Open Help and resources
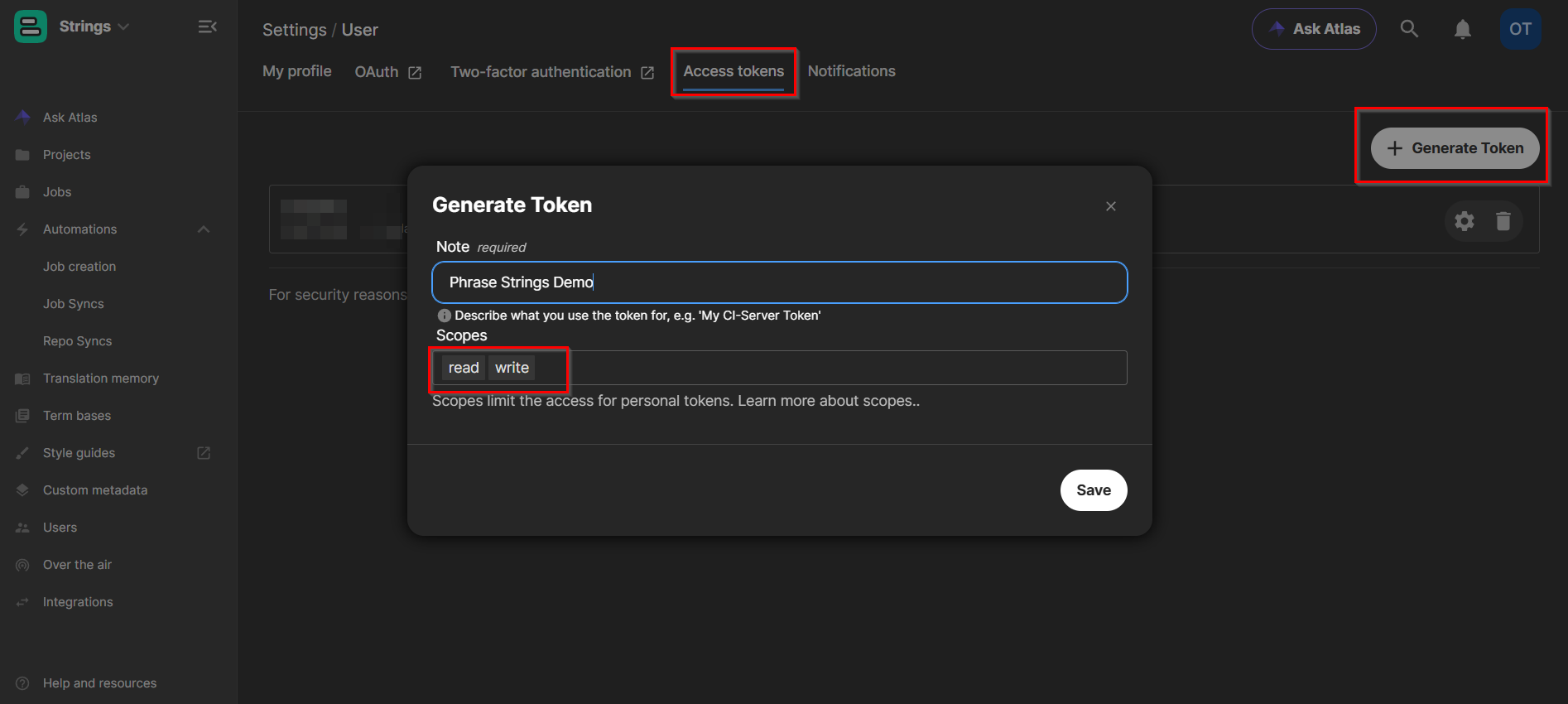 click(99, 683)
